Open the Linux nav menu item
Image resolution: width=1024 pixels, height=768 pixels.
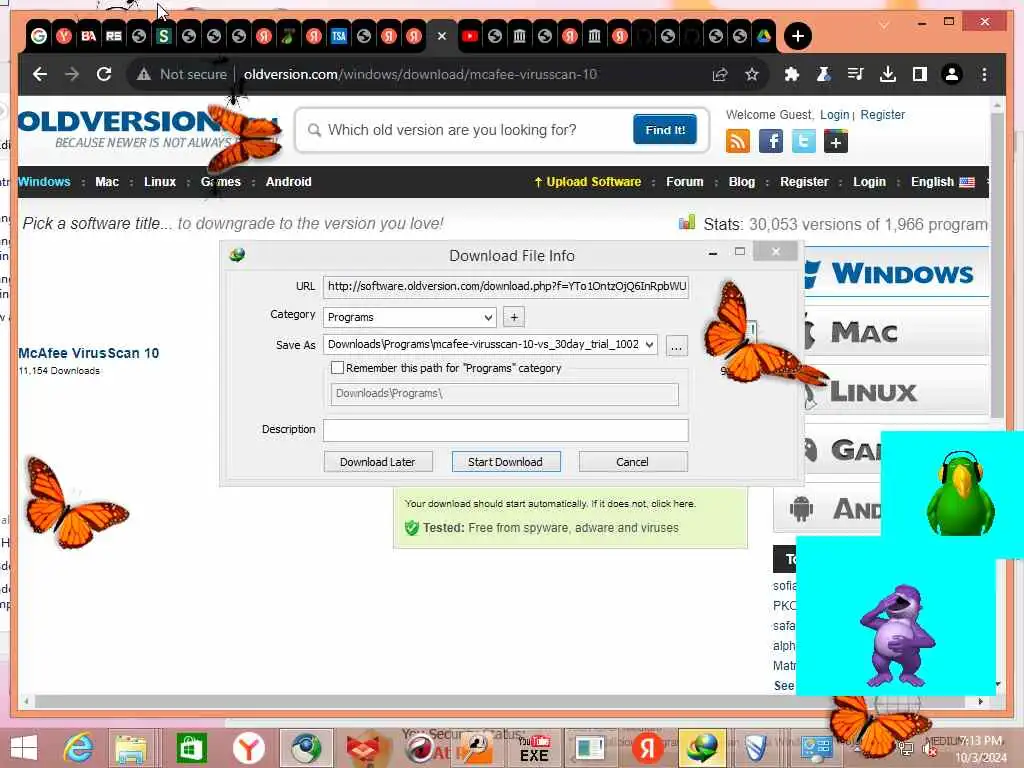point(160,182)
